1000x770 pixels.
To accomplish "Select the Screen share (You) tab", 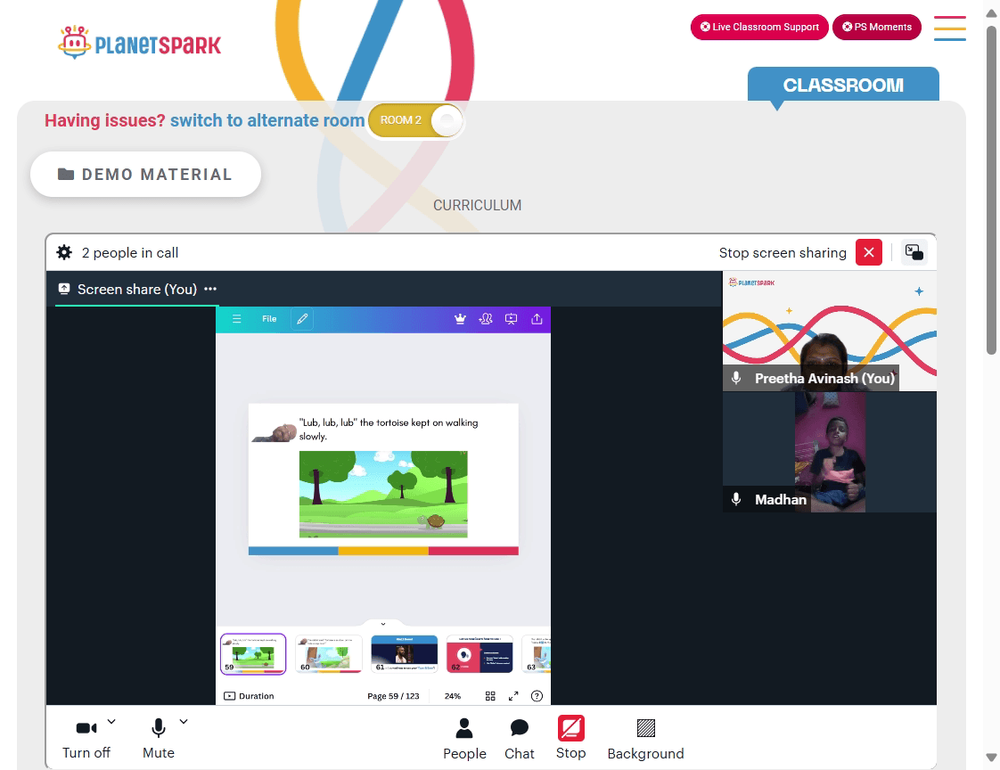I will [x=136, y=289].
